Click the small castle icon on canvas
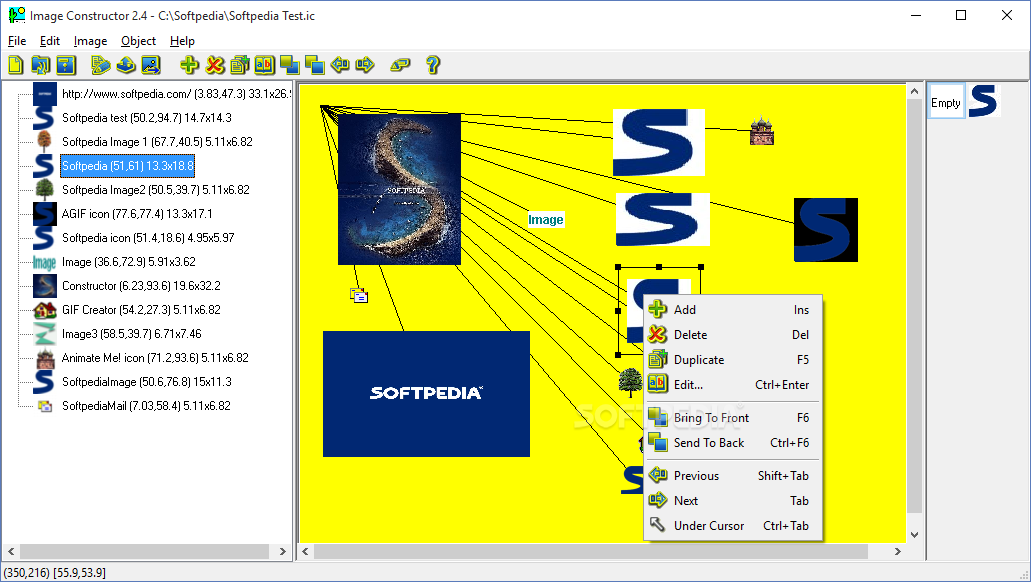This screenshot has height=582, width=1031. [x=762, y=131]
